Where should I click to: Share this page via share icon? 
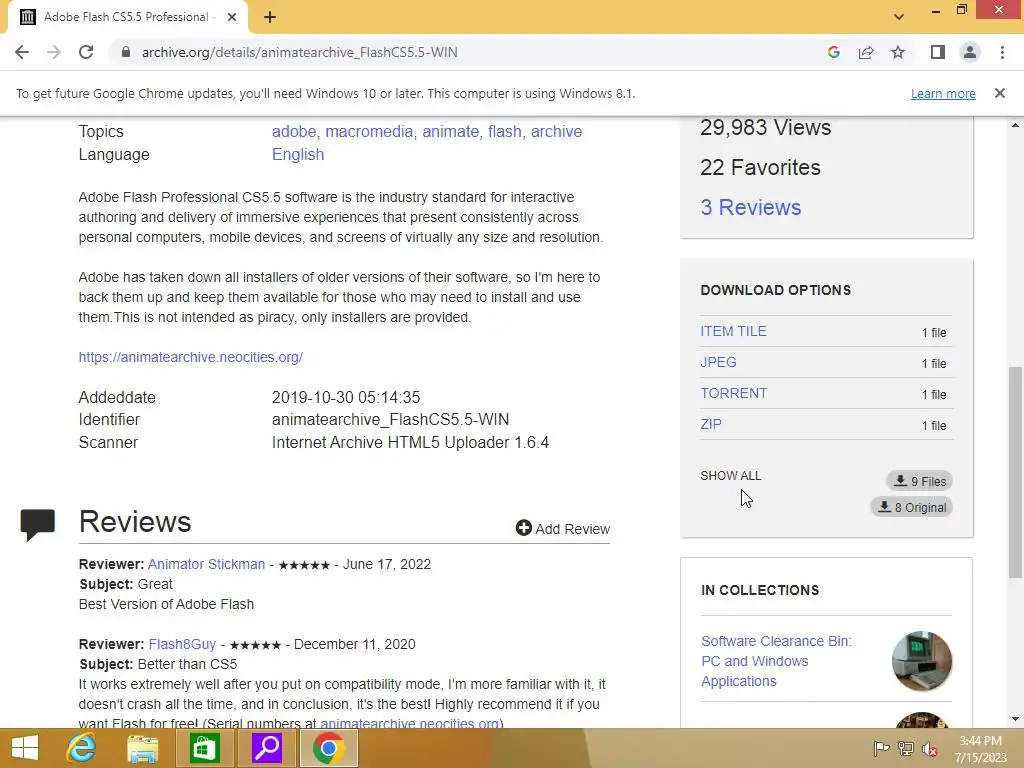click(x=866, y=52)
